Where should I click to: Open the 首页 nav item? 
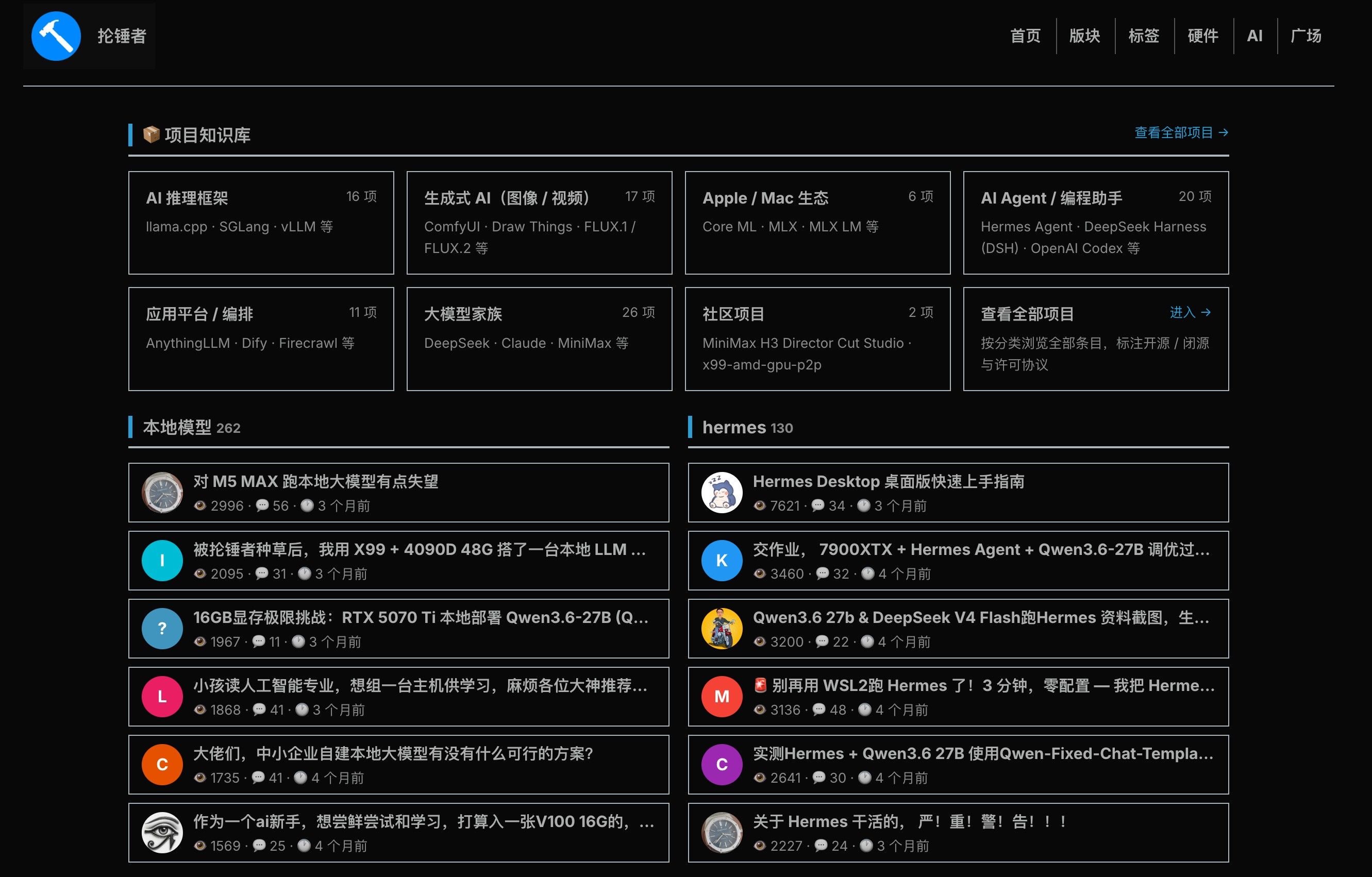pyautogui.click(x=1025, y=36)
